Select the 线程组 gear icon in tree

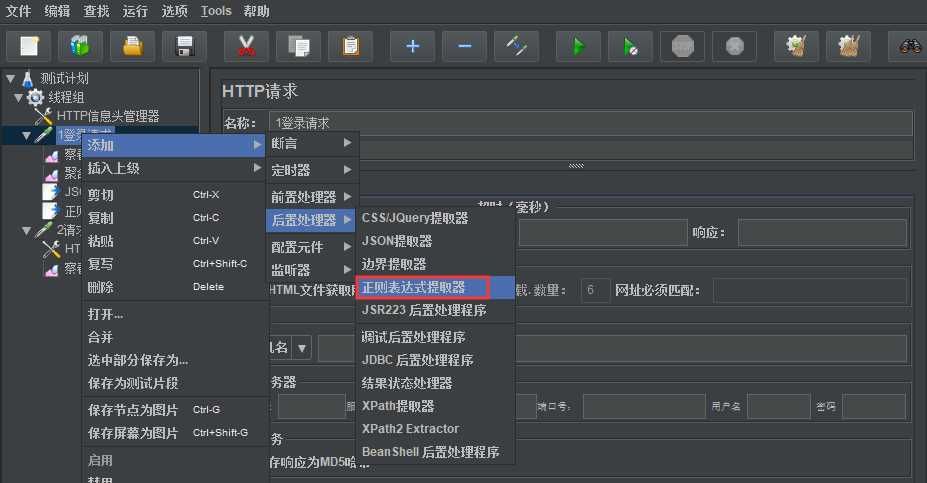pos(35,97)
